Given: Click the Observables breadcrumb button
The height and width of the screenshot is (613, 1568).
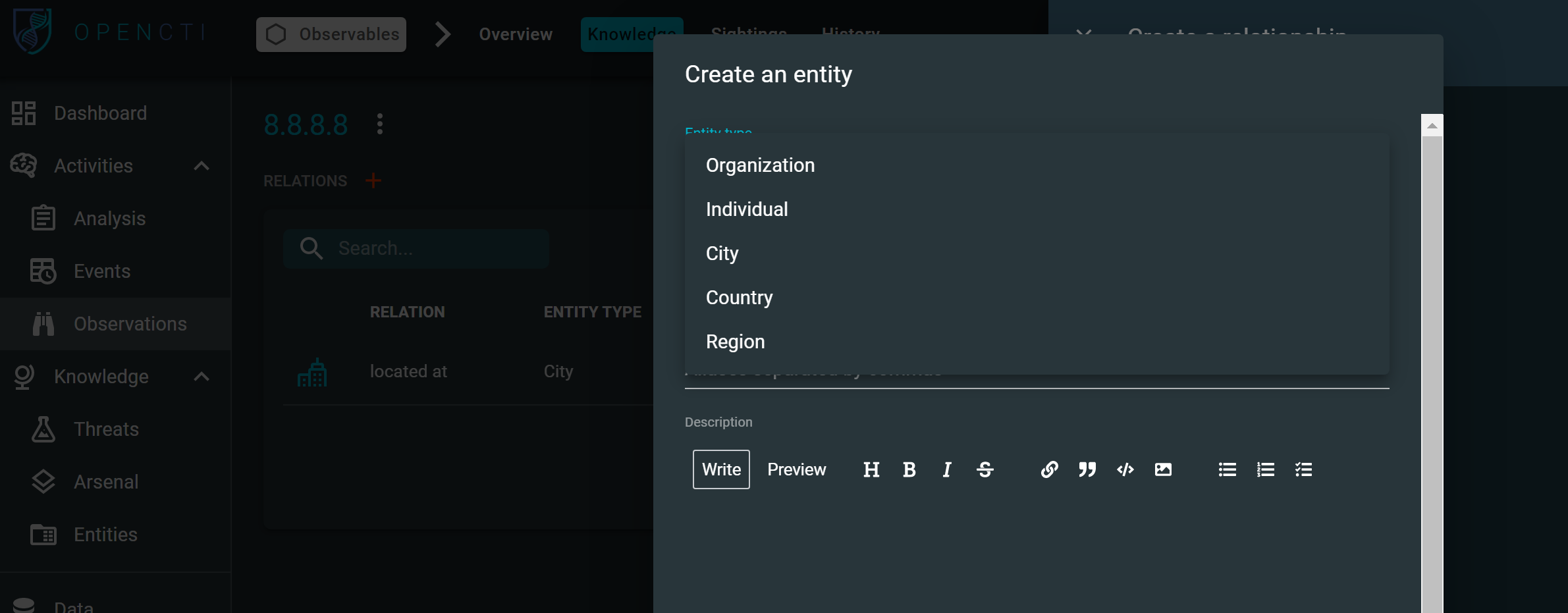Looking at the screenshot, I should (331, 34).
